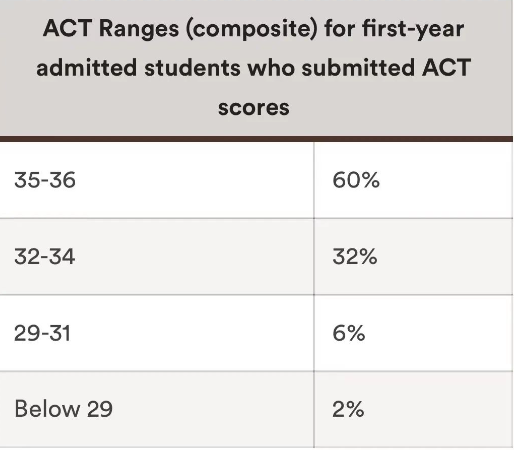Screen dimensions: 514x450
Task: Select the 29-31 score range cell
Action: click(x=157, y=333)
